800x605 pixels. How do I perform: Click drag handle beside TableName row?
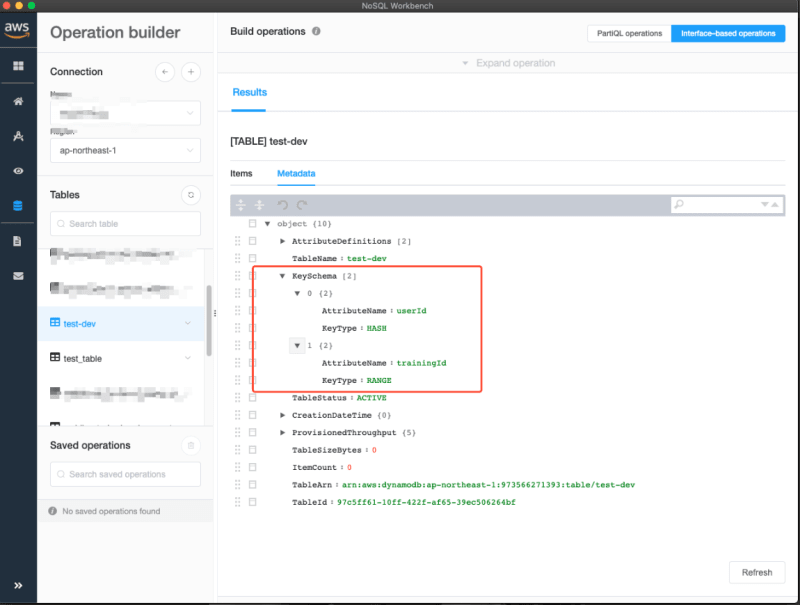pyautogui.click(x=237, y=258)
